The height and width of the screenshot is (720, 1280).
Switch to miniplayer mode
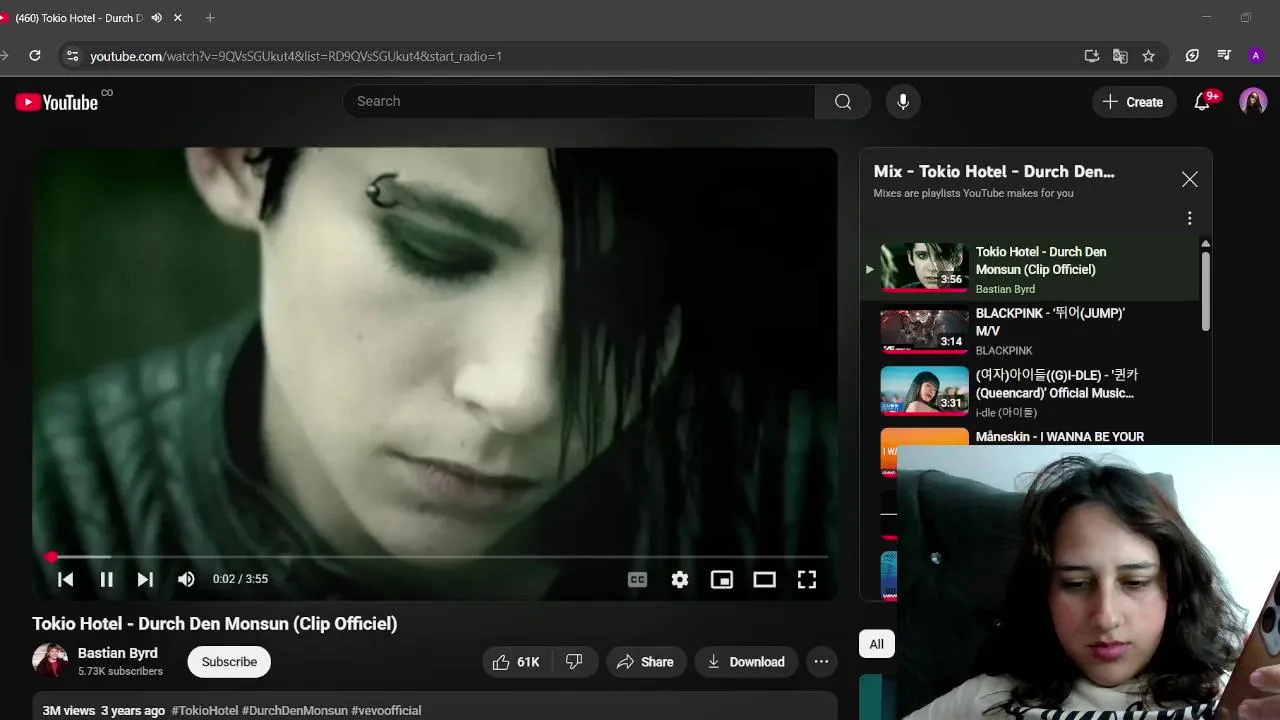(722, 579)
